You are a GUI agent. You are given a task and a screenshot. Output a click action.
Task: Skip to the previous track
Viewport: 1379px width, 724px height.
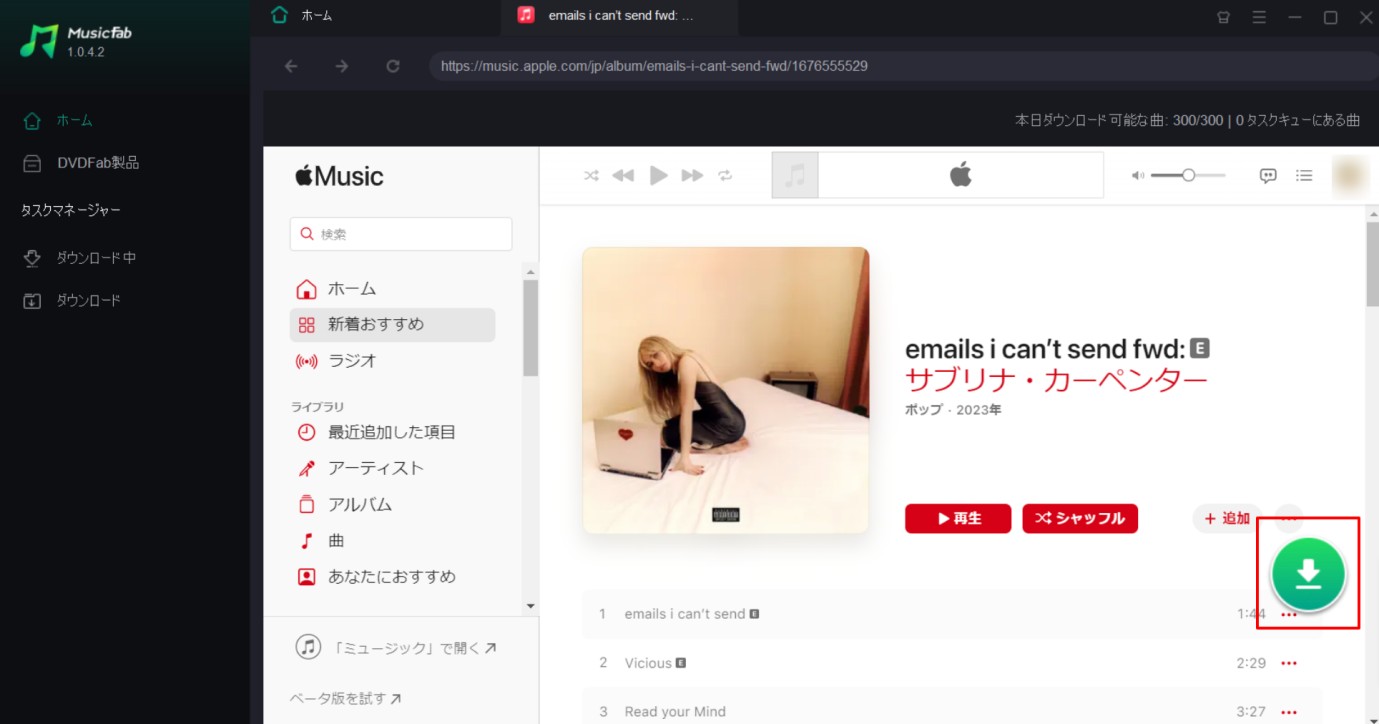[623, 176]
